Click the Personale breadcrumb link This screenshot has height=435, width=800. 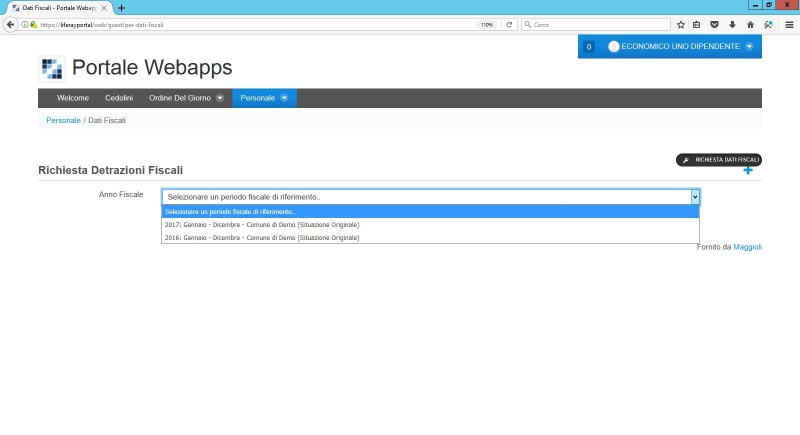[x=63, y=120]
